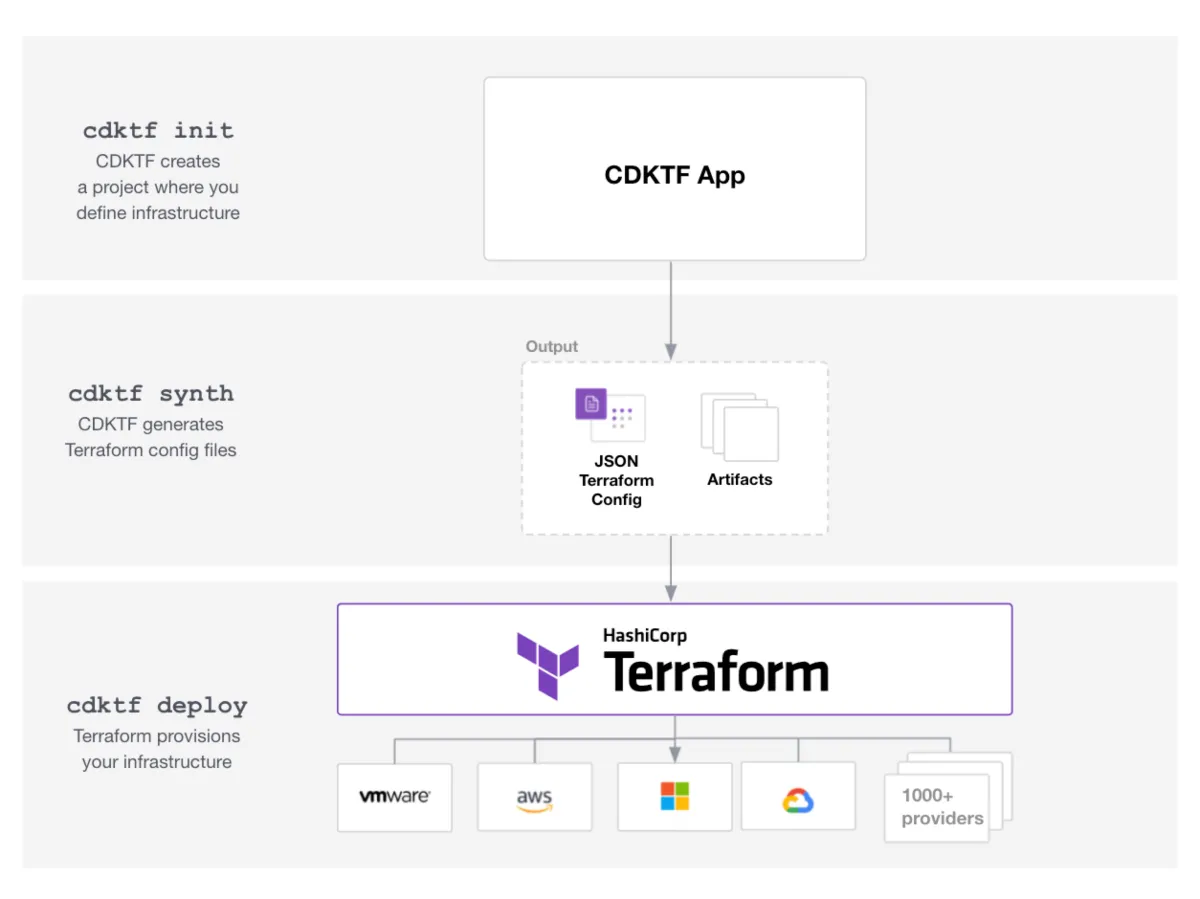The height and width of the screenshot is (899, 1200).
Task: Click the "Artifacts" caption text
Action: pos(740,479)
